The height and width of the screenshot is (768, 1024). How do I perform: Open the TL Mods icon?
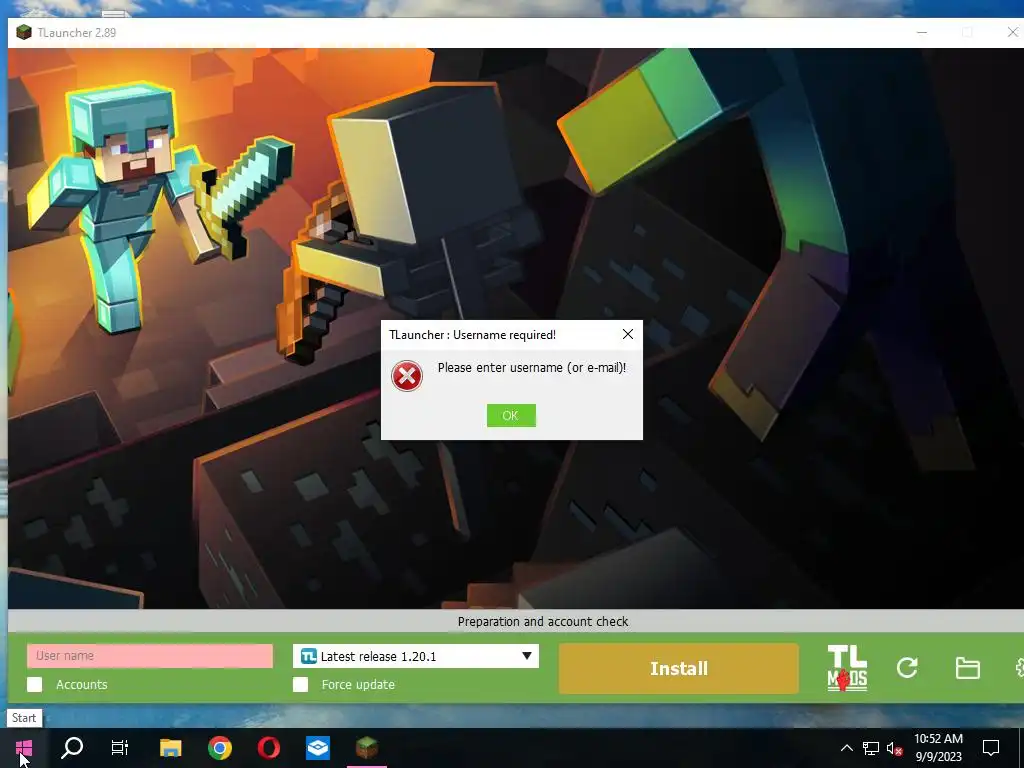[847, 668]
